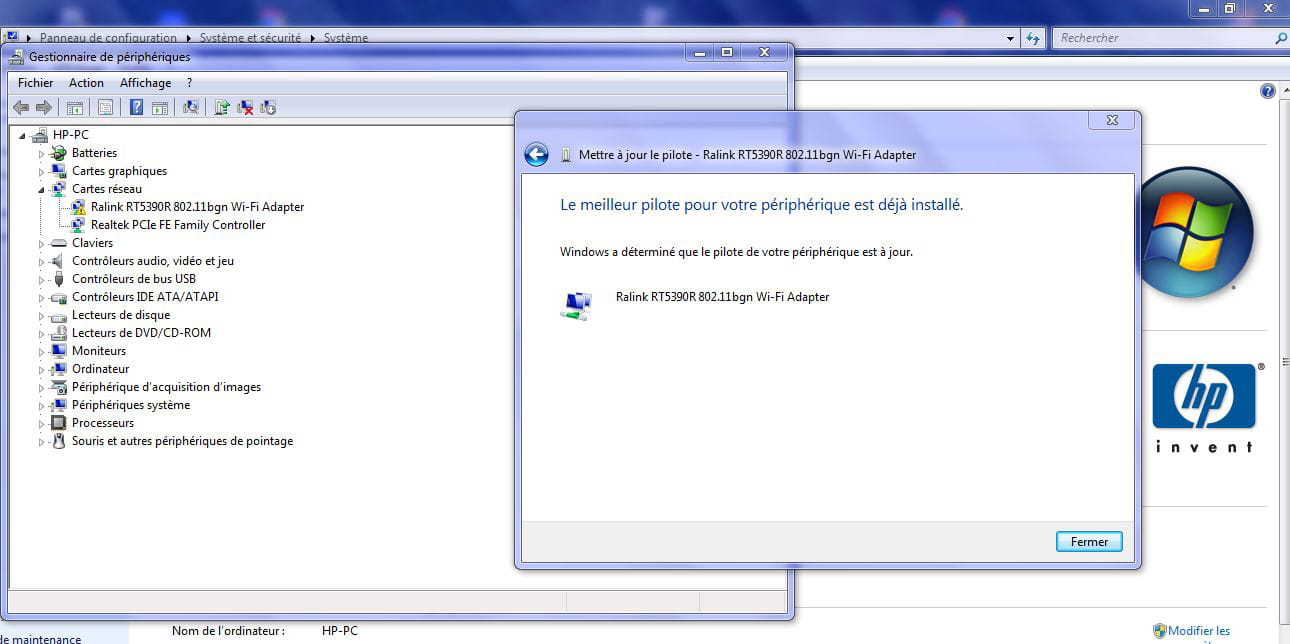Click the blue back arrow in driver update dialog
1290x644 pixels.
click(x=537, y=154)
